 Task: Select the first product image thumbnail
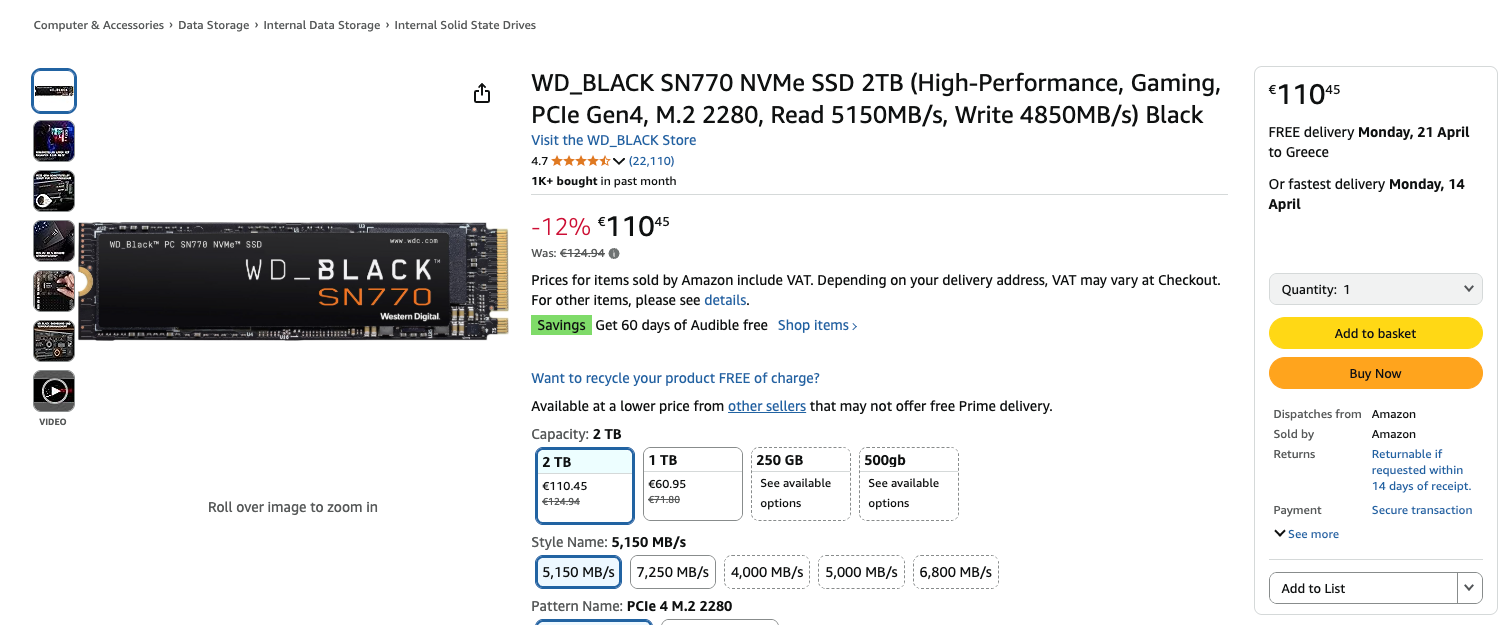[54, 91]
